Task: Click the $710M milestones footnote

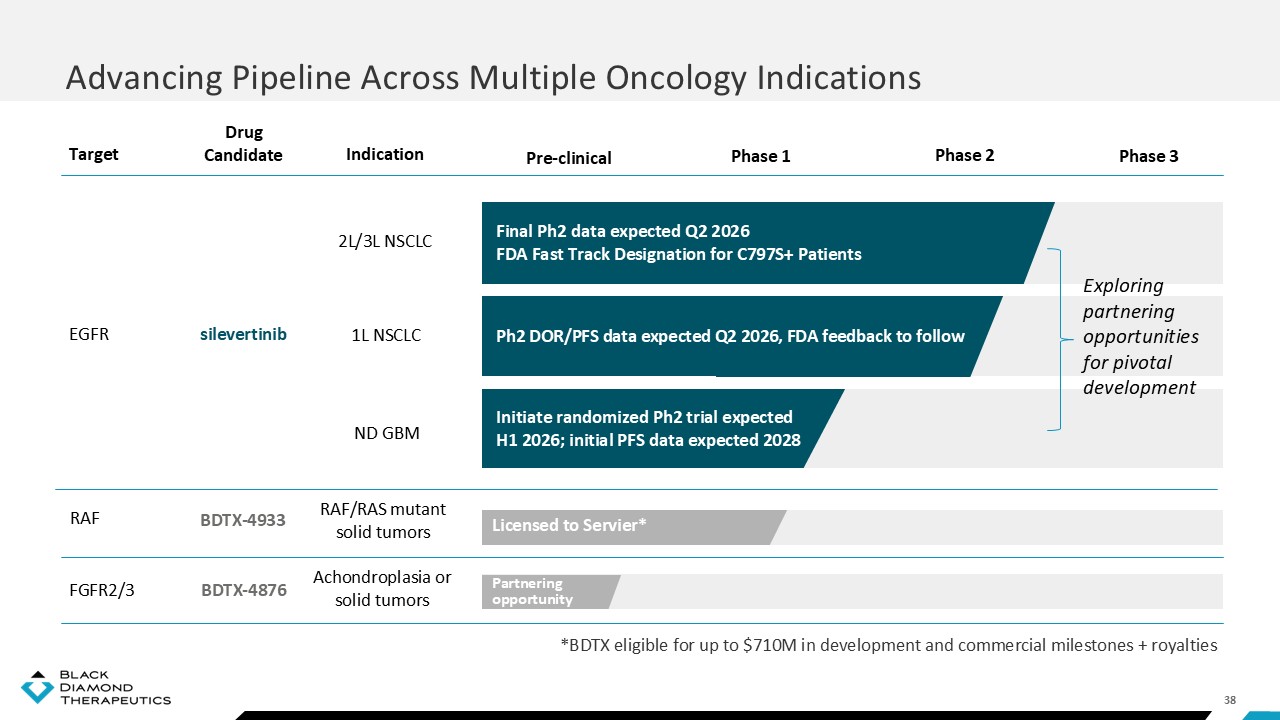Action: coord(889,645)
